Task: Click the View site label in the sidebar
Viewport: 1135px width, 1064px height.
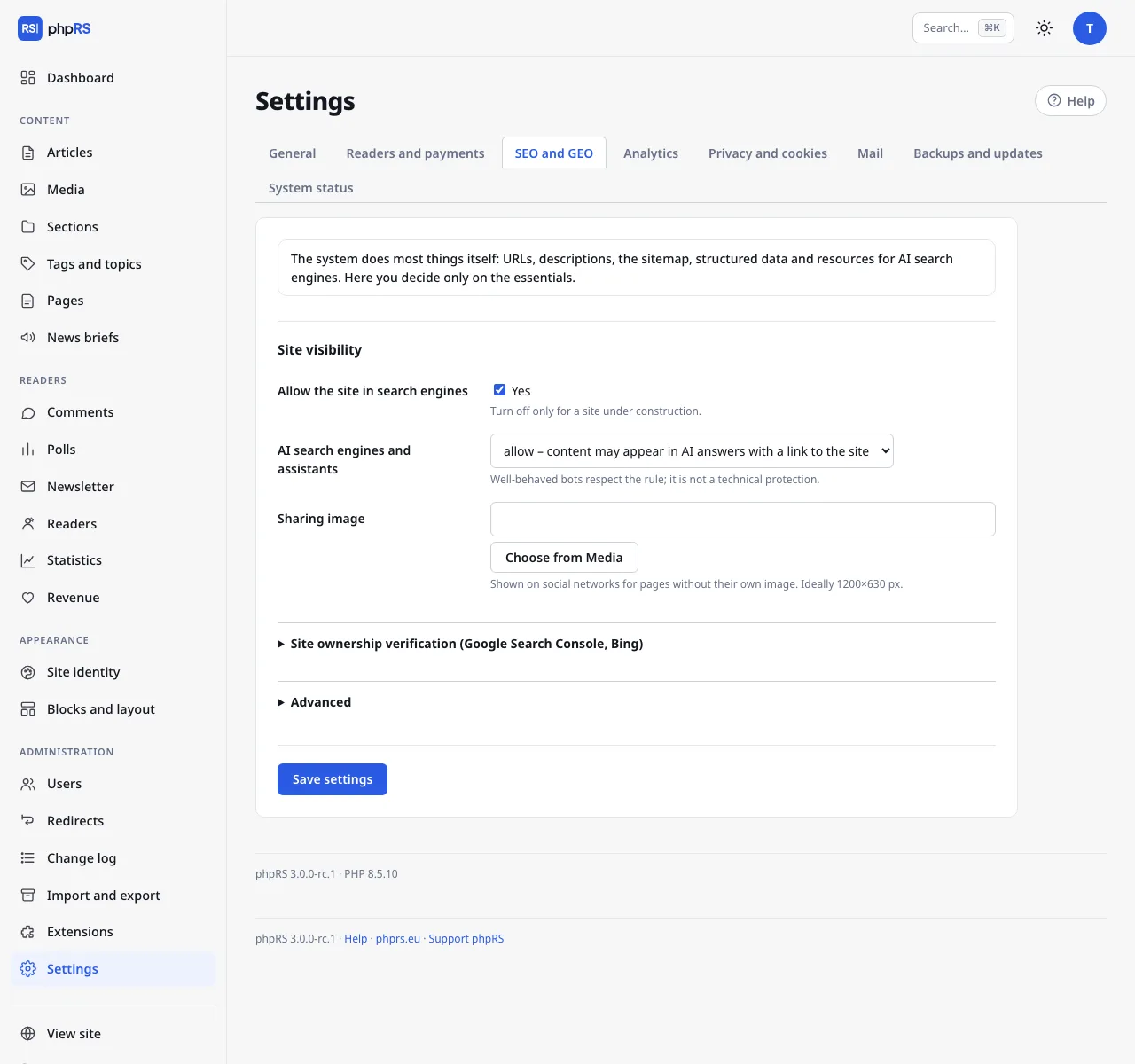Action: point(74,1034)
